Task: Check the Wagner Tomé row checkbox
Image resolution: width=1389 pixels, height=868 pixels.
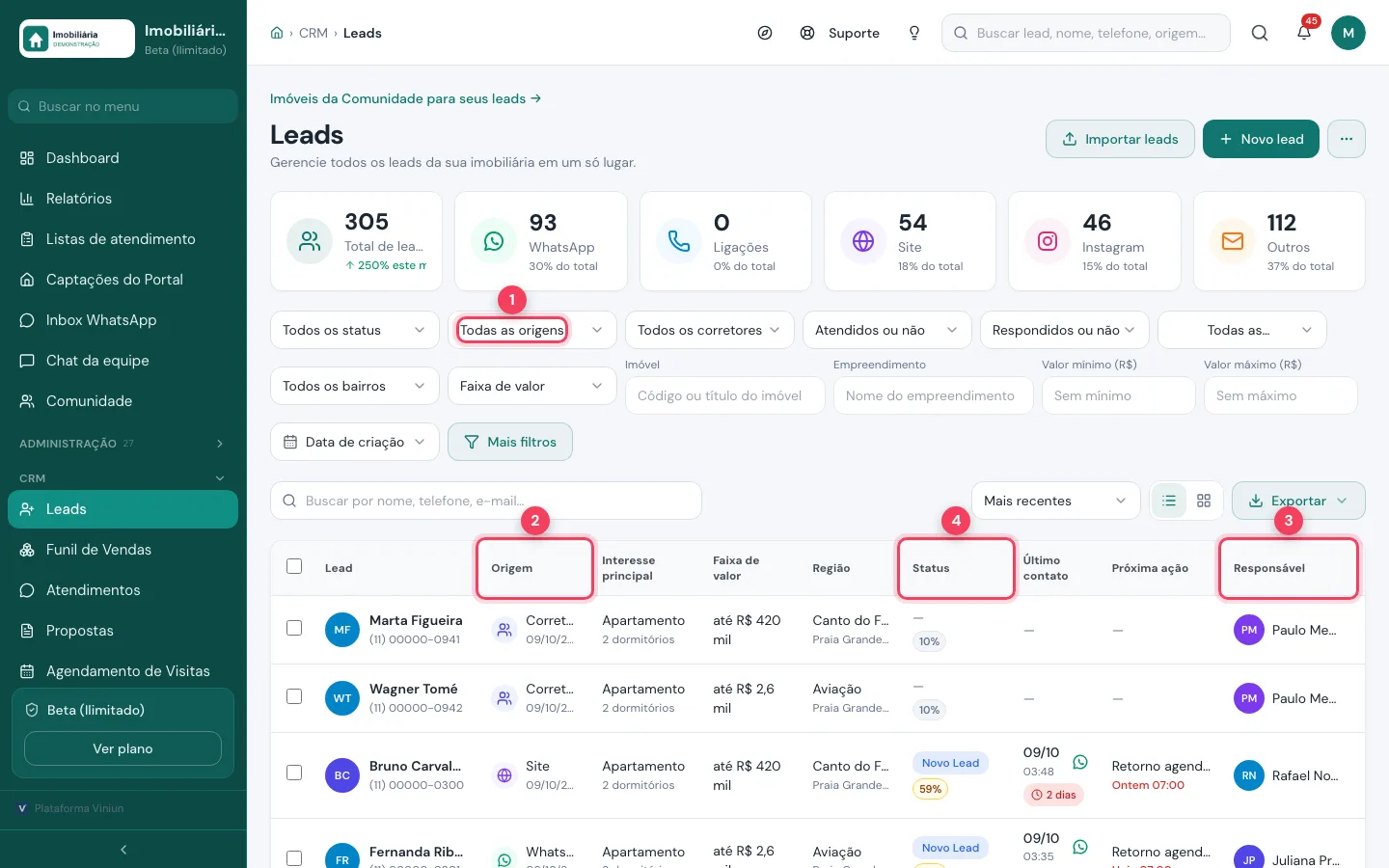Action: (x=294, y=696)
